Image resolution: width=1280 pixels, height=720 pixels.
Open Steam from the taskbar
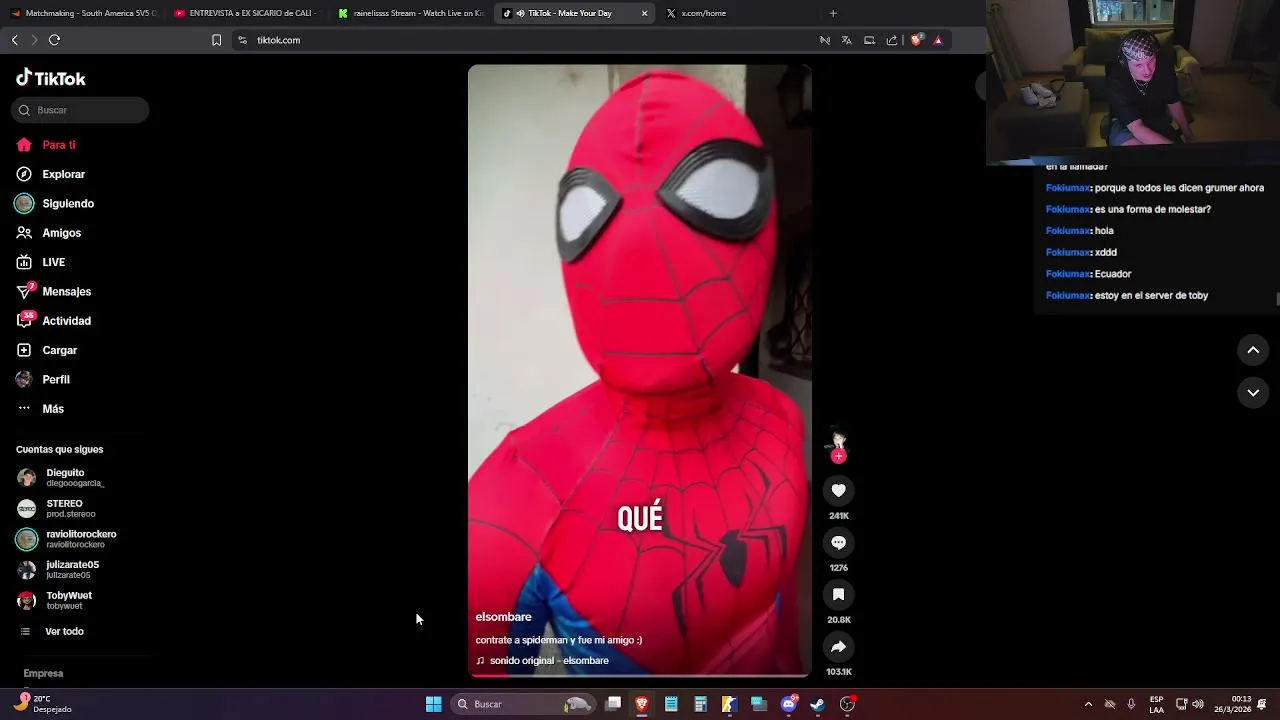(817, 704)
